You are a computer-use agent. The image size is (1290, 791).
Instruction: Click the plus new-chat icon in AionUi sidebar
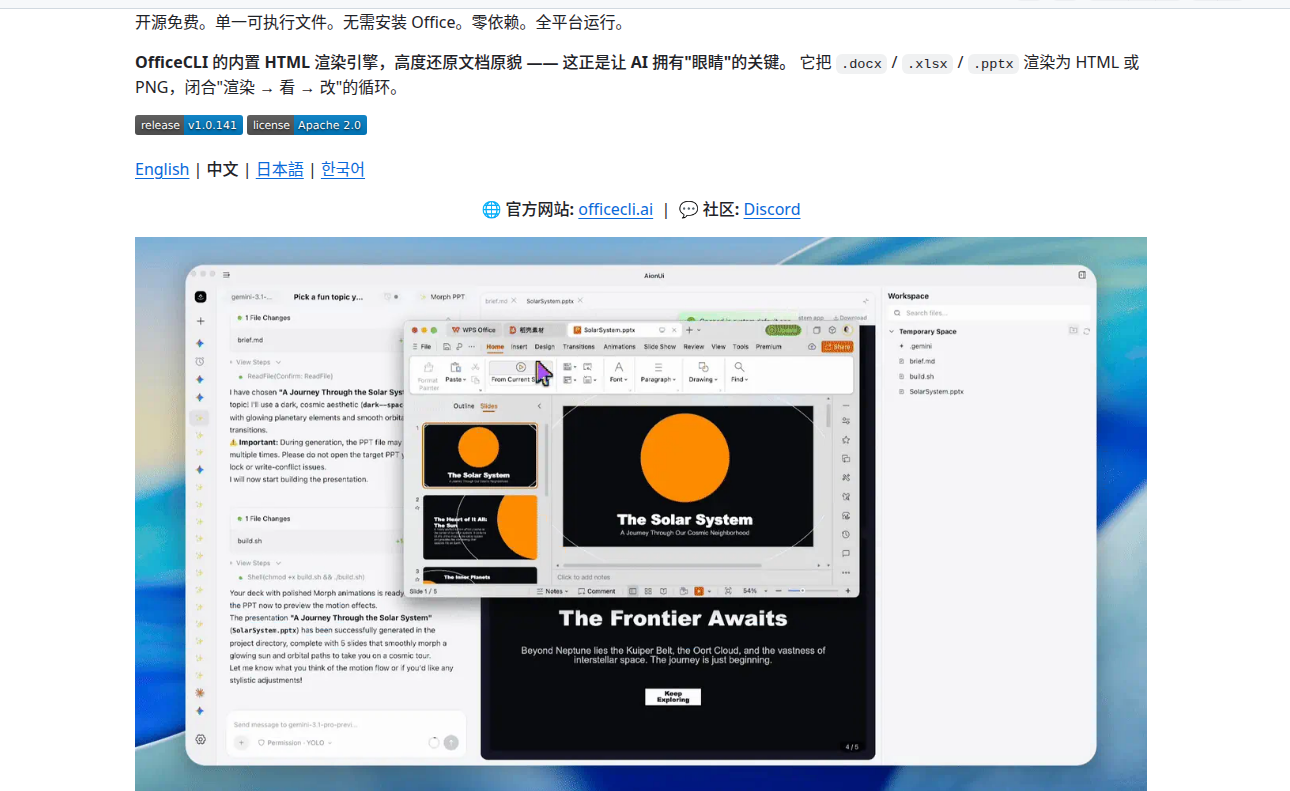coord(201,321)
